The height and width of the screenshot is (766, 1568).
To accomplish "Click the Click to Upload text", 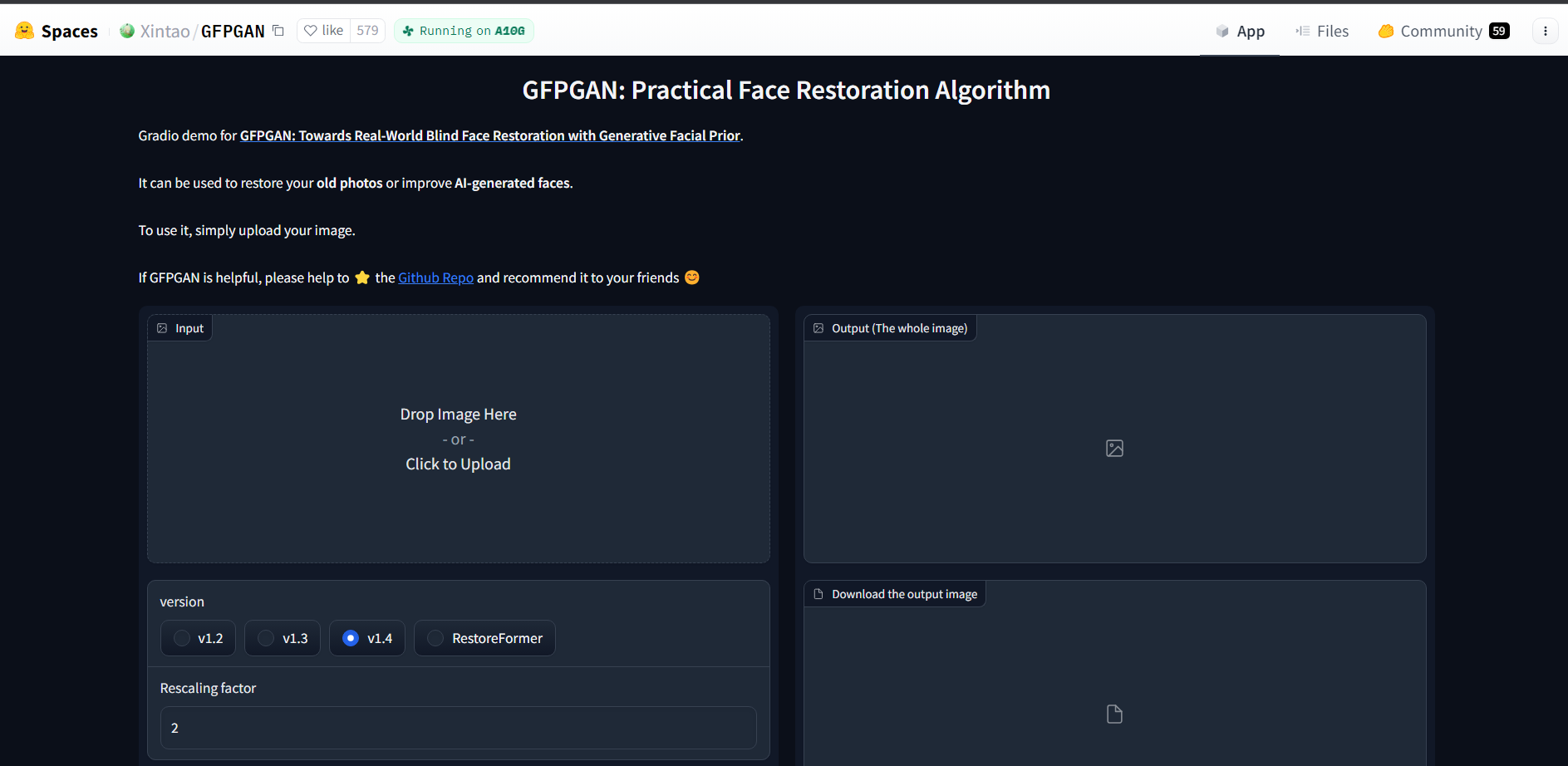I will click(x=458, y=464).
